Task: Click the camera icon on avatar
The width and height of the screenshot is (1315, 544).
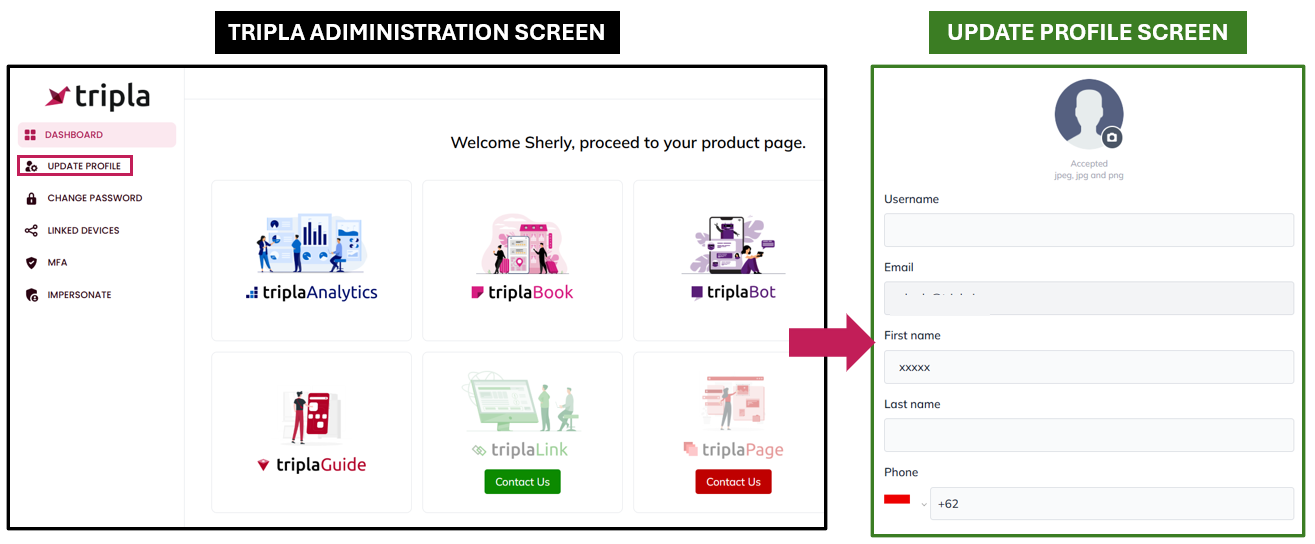Action: (x=1111, y=138)
